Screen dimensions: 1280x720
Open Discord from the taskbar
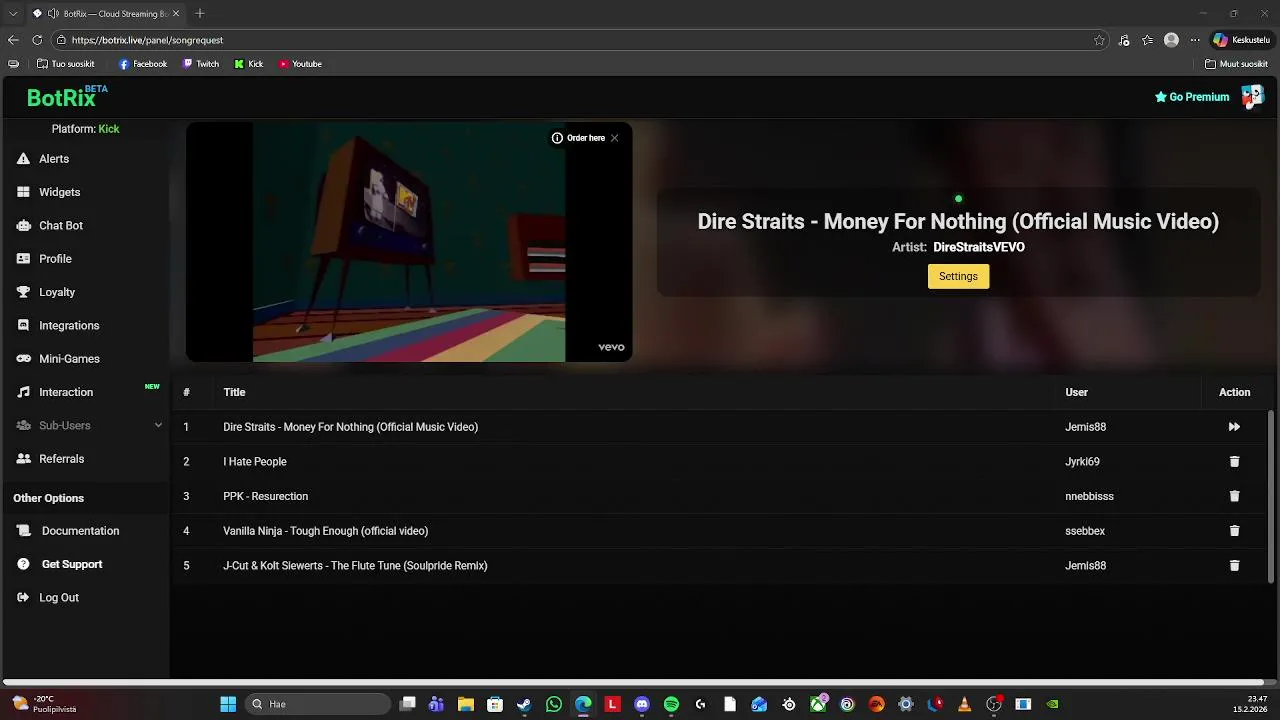[642, 704]
